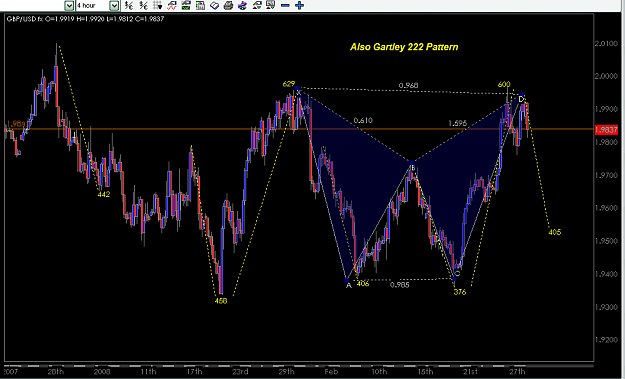The image size is (625, 379).
Task: Zoom out with the blue minus icon
Action: (285, 5)
